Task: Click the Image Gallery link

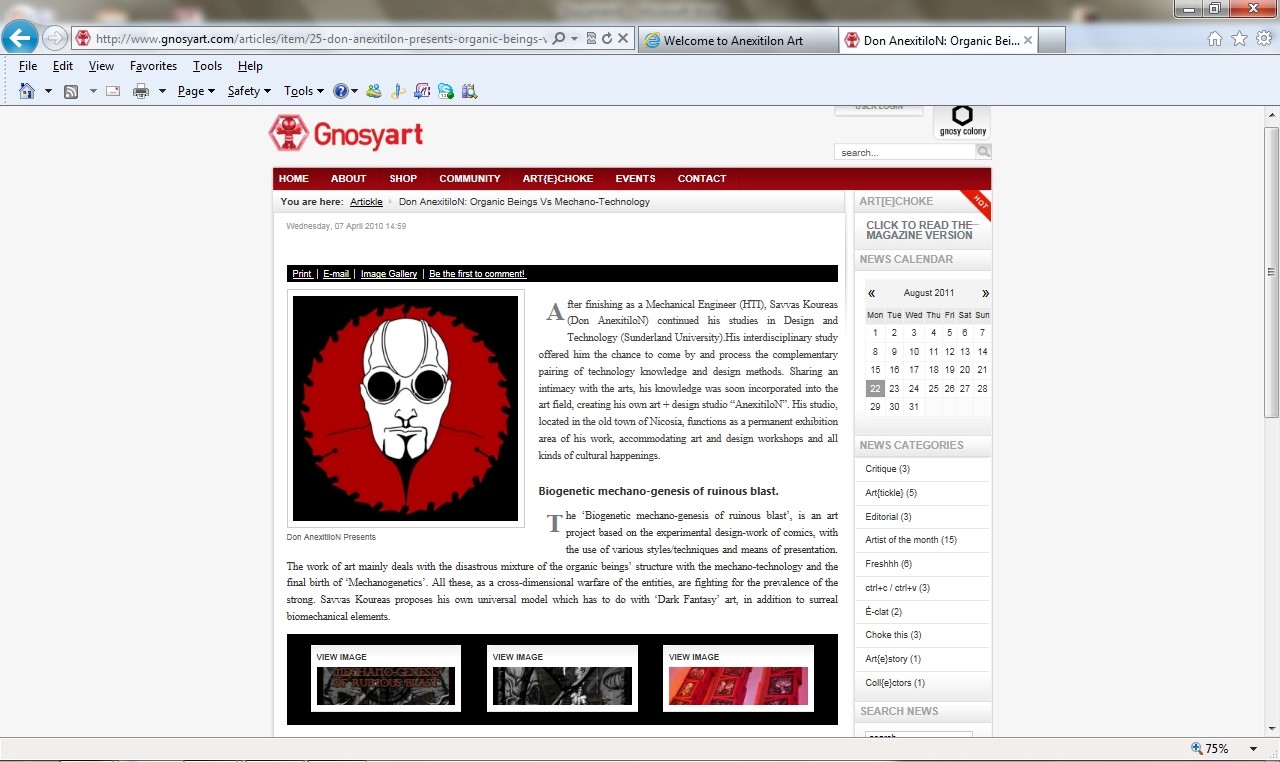Action: tap(389, 274)
